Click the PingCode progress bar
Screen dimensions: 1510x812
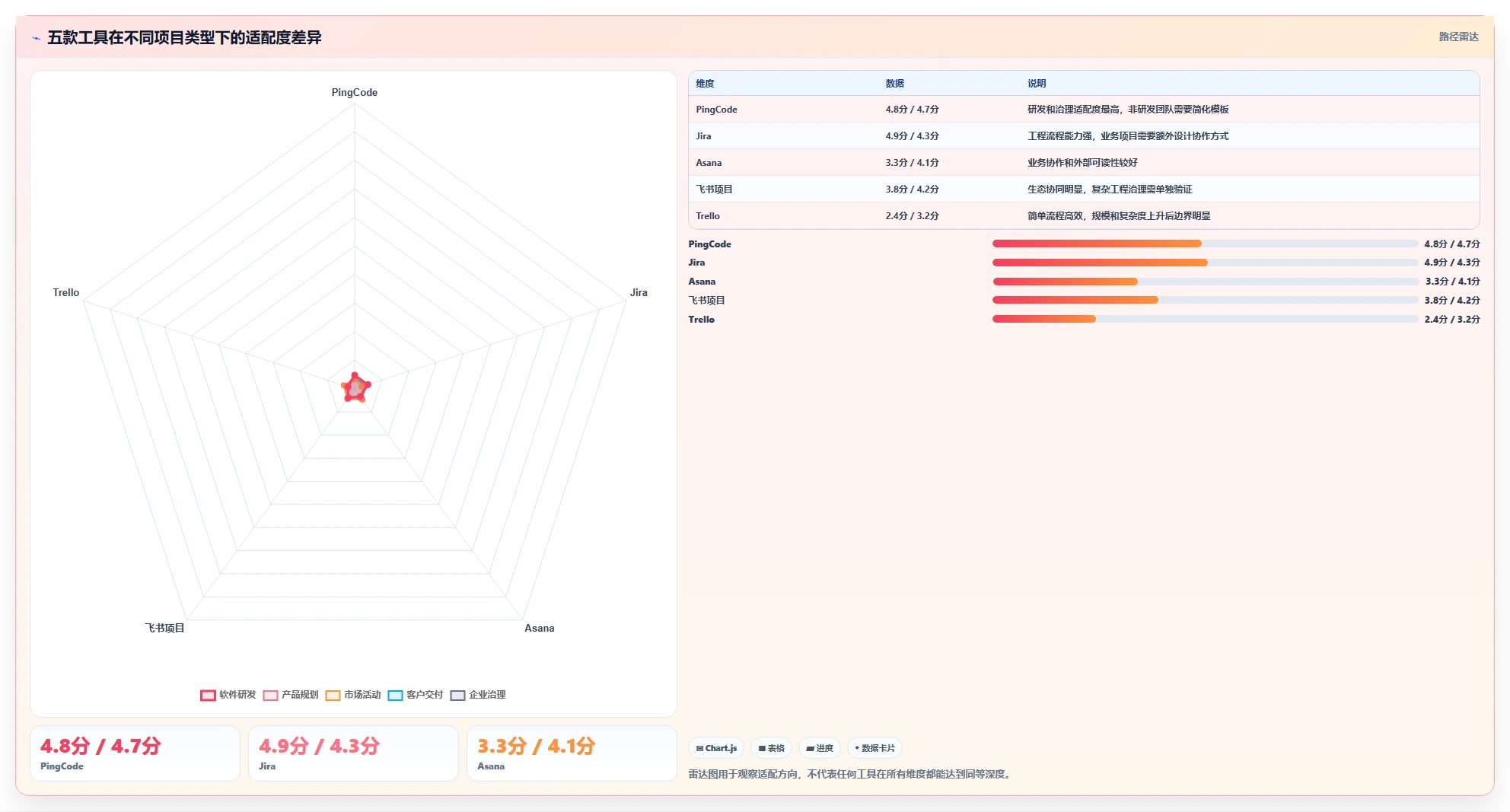[1205, 244]
